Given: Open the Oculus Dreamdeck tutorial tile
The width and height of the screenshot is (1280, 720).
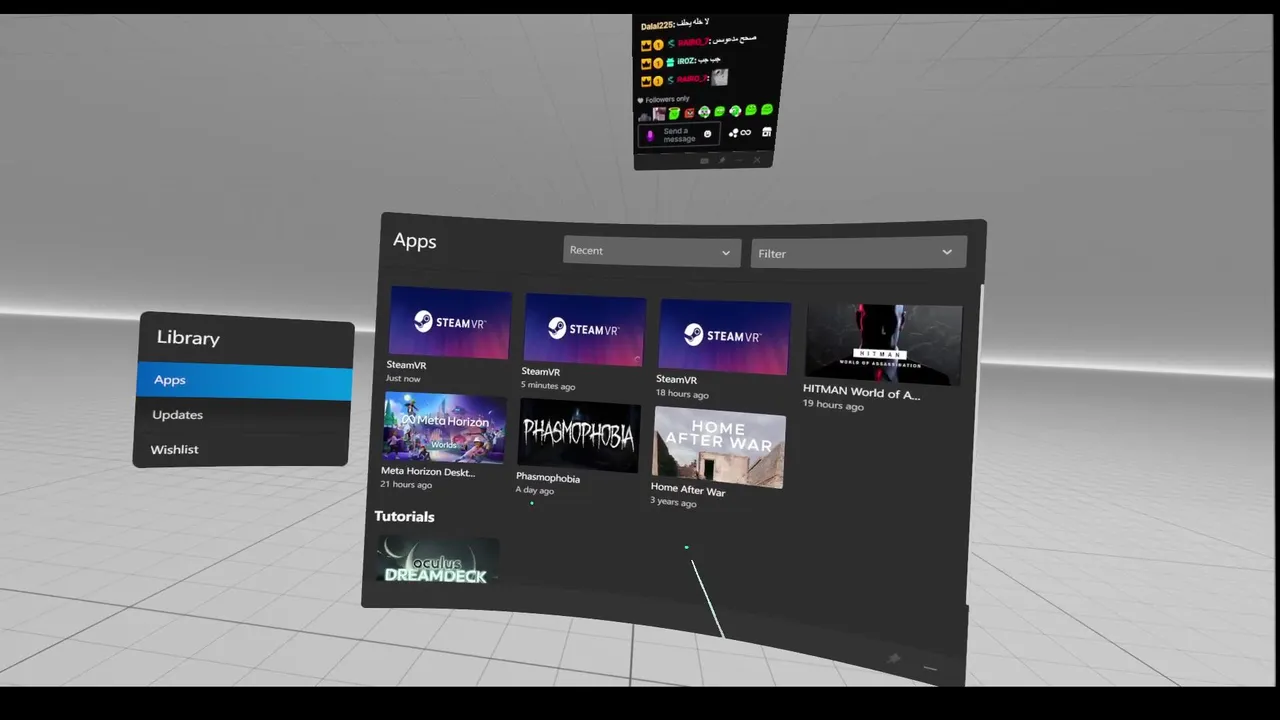Looking at the screenshot, I should click(x=437, y=561).
